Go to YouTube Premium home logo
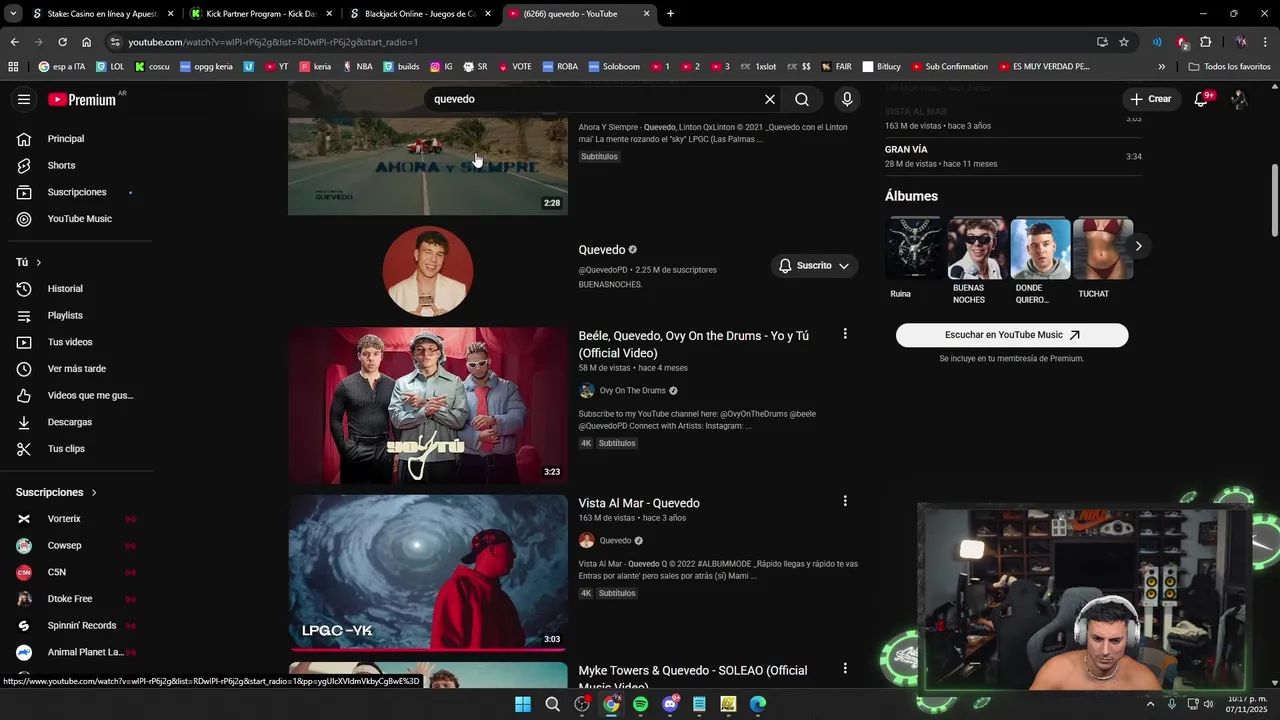The width and height of the screenshot is (1280, 720). (82, 99)
